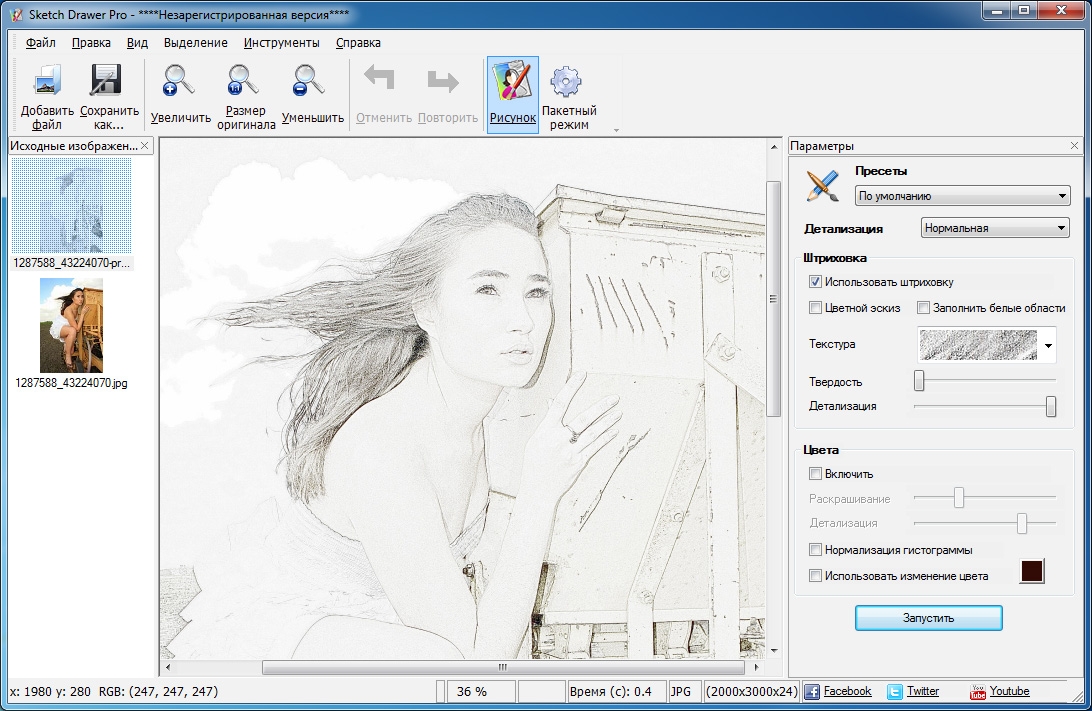
Task: Enable Использовать изменение цвета checkbox
Action: (815, 576)
